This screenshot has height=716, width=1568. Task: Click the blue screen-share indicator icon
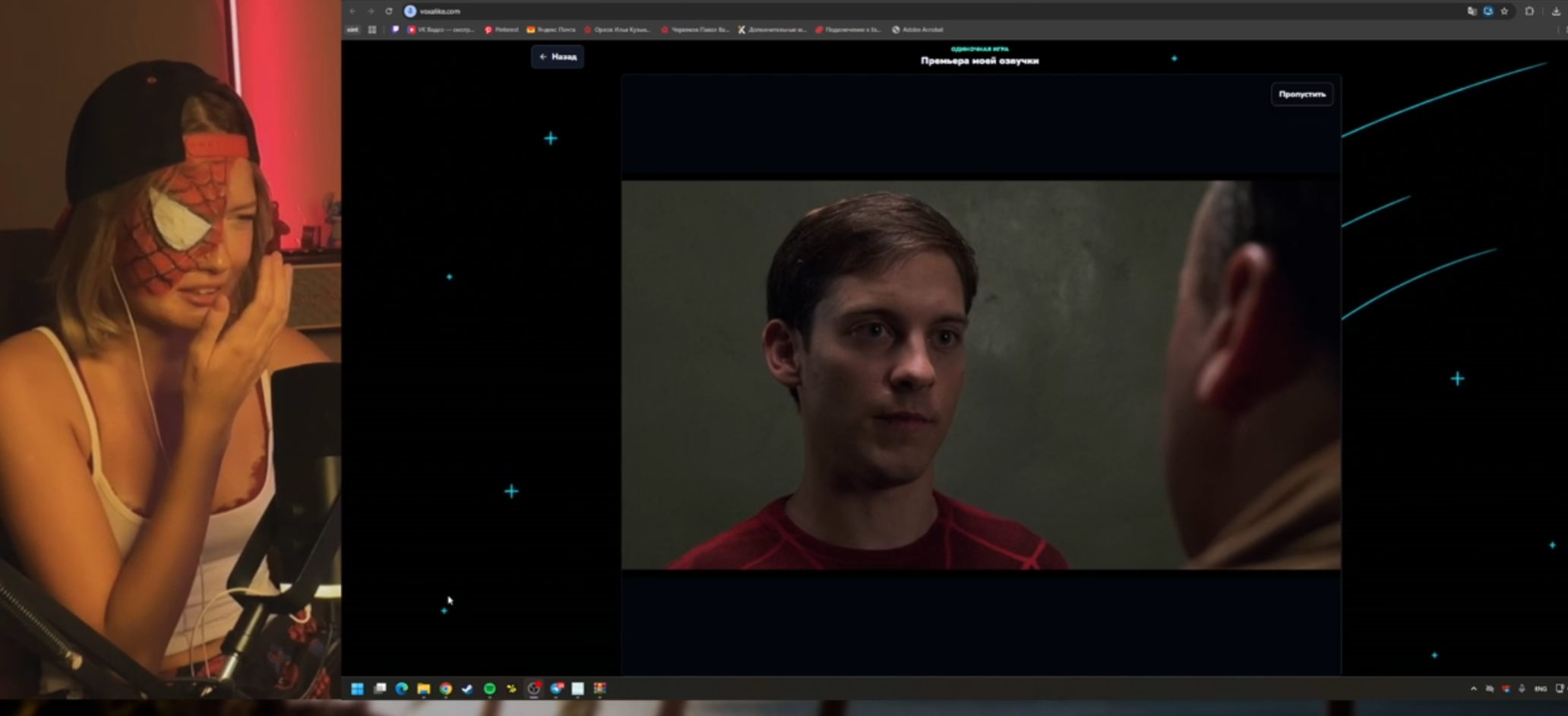pos(1488,11)
